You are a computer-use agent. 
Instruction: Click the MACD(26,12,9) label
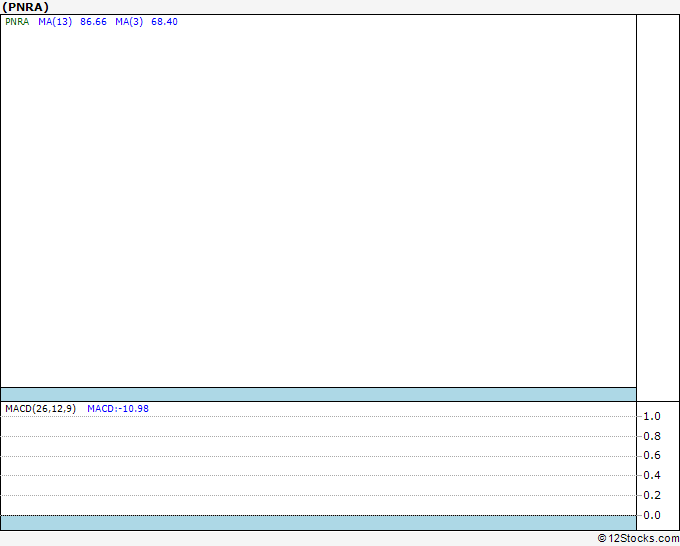click(x=40, y=409)
